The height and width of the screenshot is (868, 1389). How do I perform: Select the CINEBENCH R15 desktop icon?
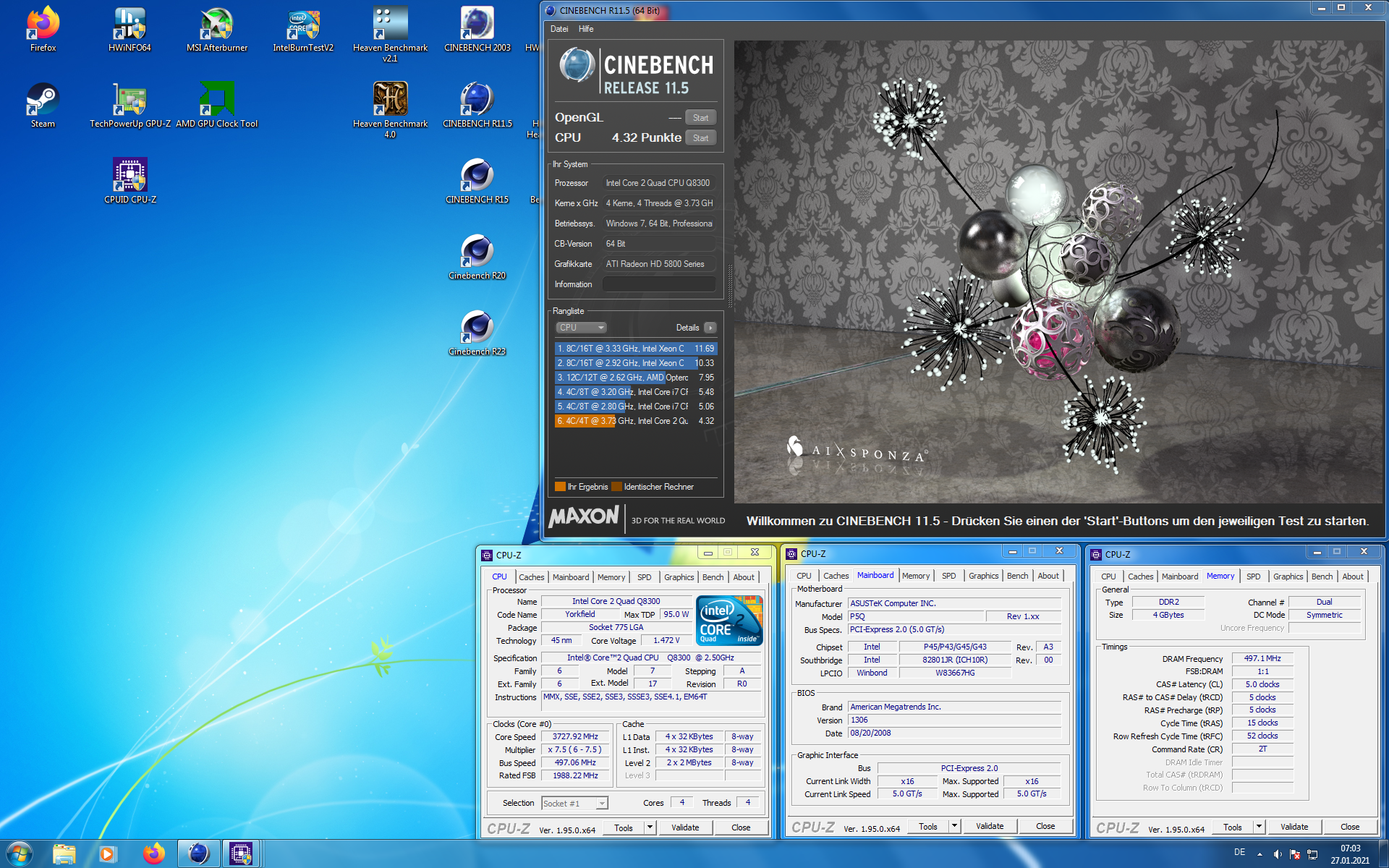477,181
